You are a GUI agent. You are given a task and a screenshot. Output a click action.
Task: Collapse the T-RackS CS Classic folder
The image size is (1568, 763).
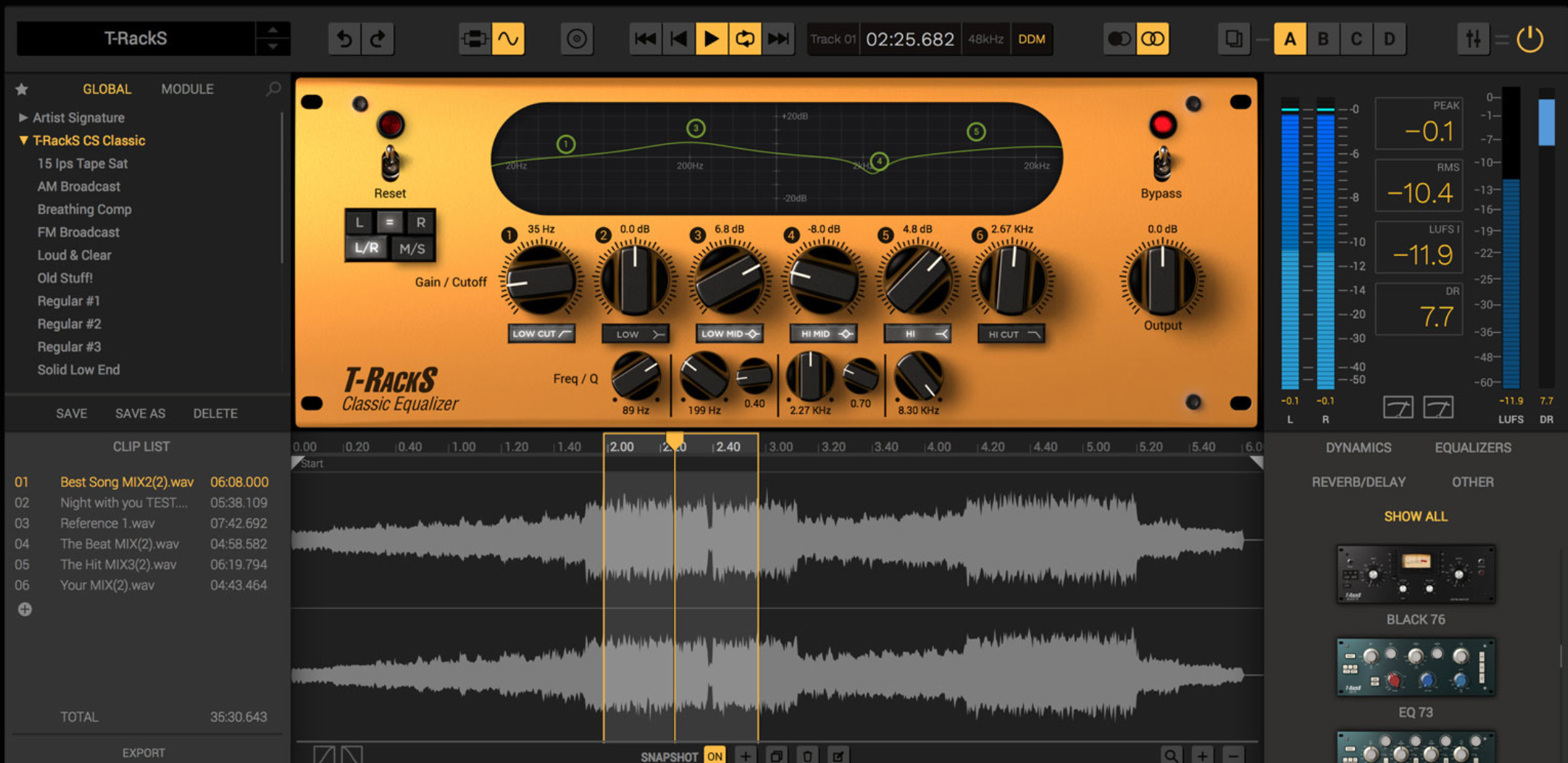pyautogui.click(x=23, y=140)
